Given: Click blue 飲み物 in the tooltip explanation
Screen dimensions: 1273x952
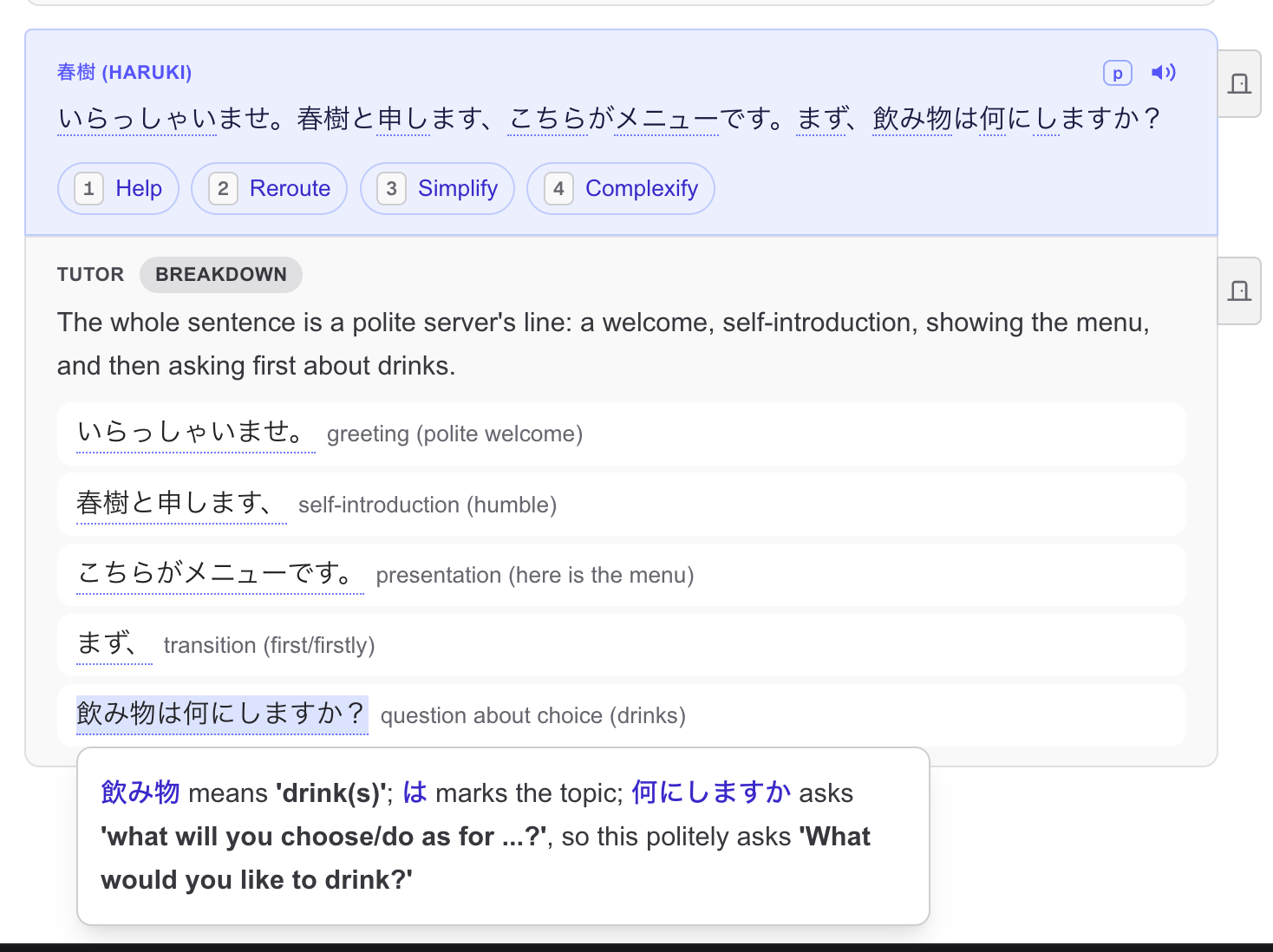Looking at the screenshot, I should coord(140,793).
